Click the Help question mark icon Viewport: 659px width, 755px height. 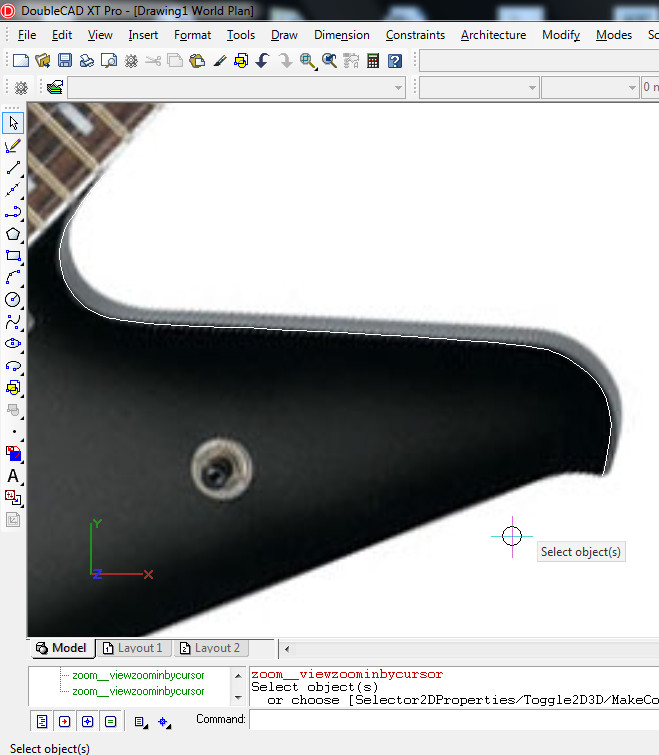tap(395, 61)
